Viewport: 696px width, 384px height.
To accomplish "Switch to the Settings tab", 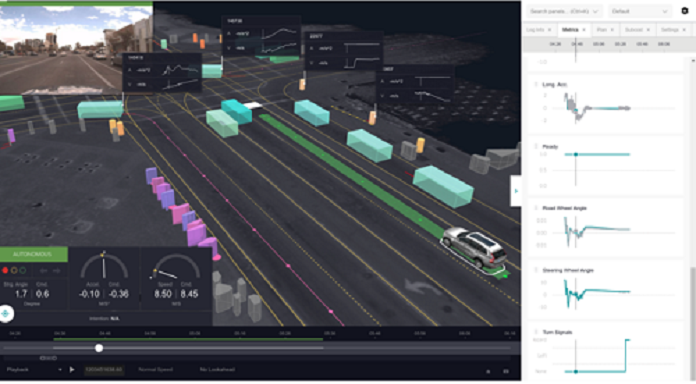I will [669, 30].
